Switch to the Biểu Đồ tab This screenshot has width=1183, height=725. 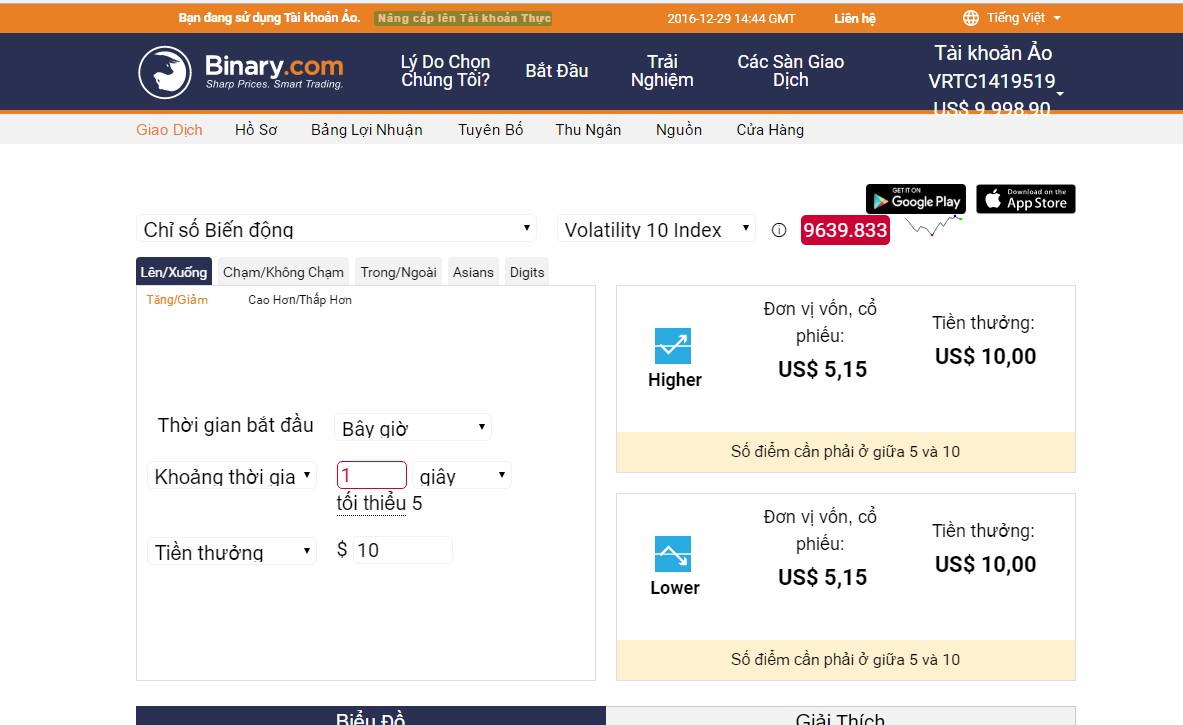(x=370, y=716)
